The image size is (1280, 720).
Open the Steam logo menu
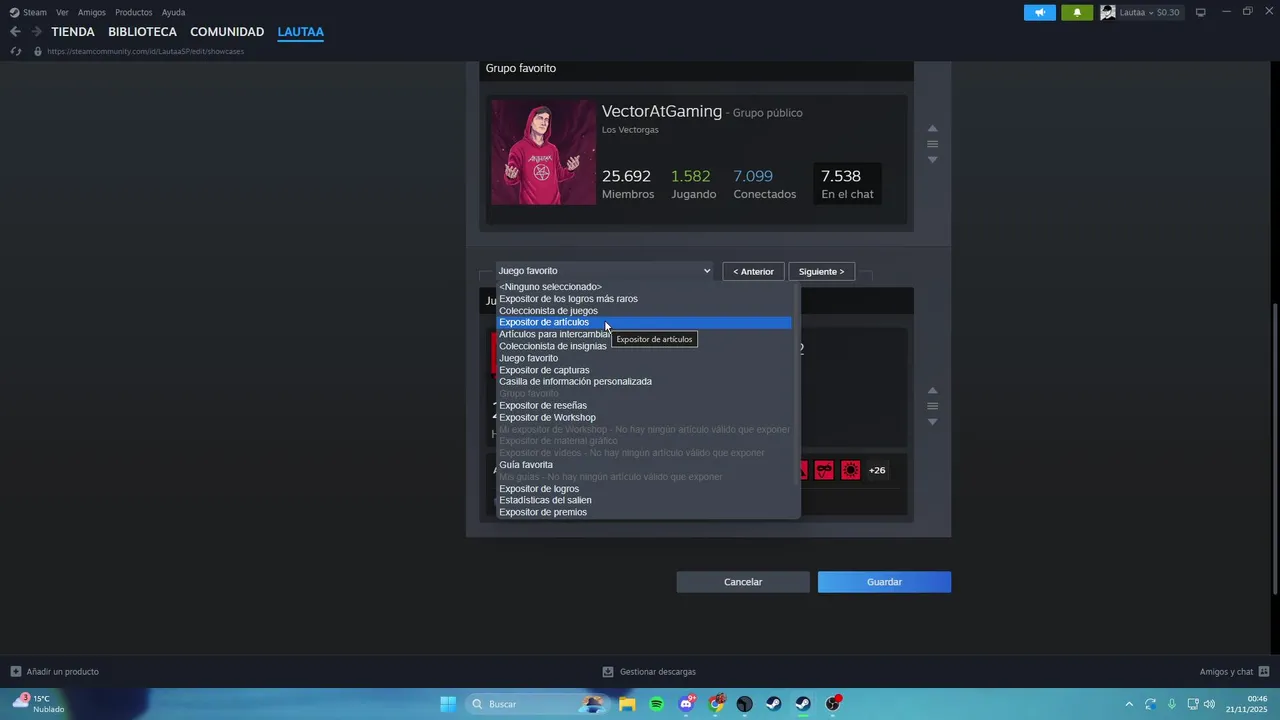[28, 12]
